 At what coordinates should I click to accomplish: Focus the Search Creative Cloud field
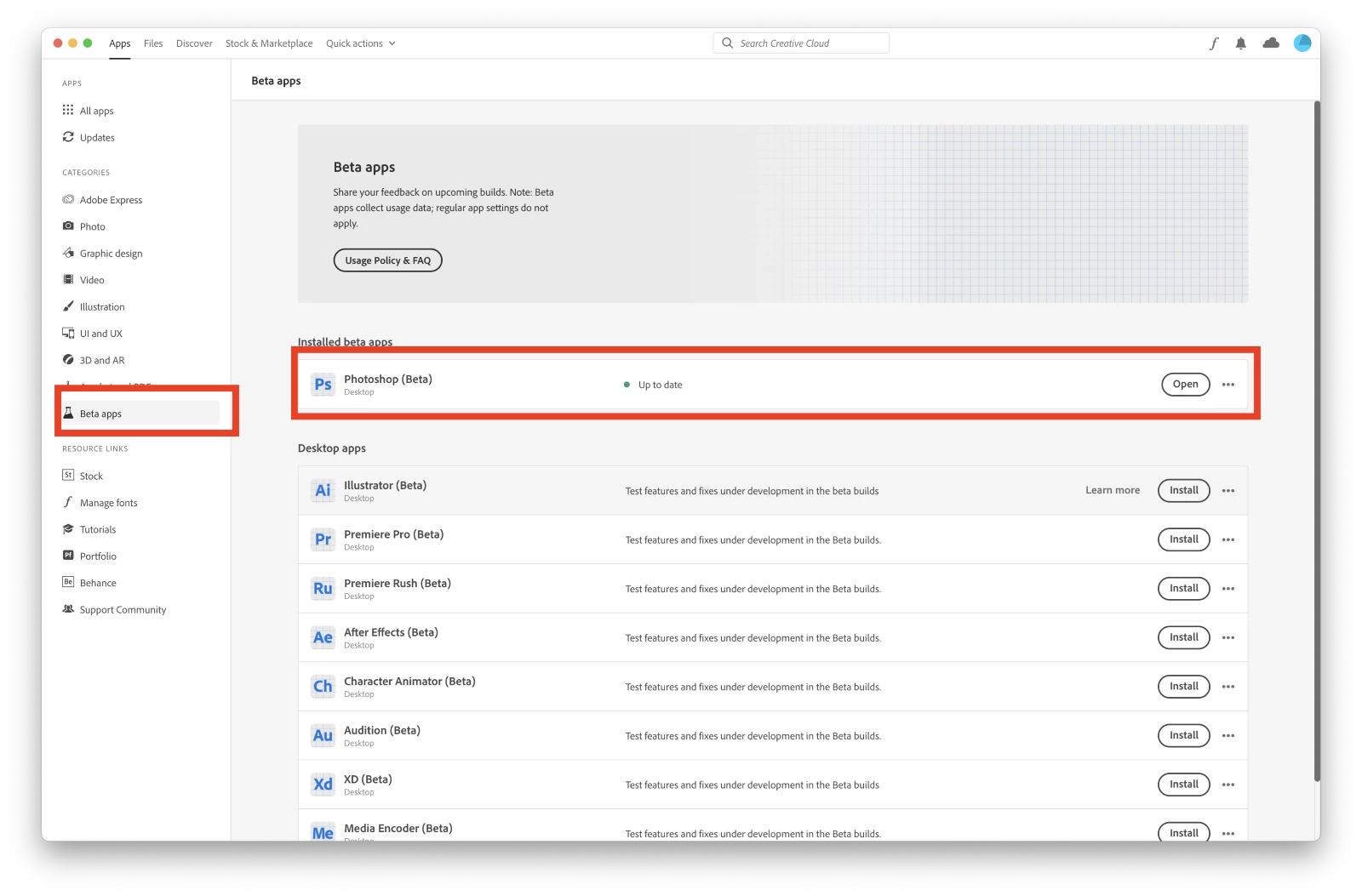(801, 43)
